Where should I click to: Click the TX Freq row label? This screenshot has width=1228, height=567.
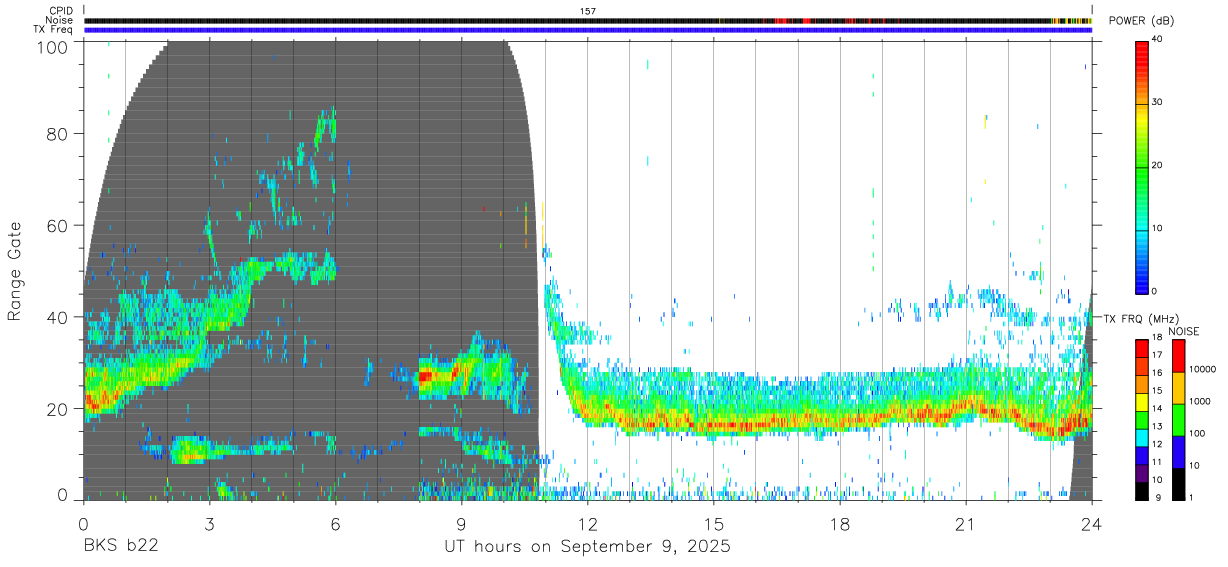click(54, 30)
